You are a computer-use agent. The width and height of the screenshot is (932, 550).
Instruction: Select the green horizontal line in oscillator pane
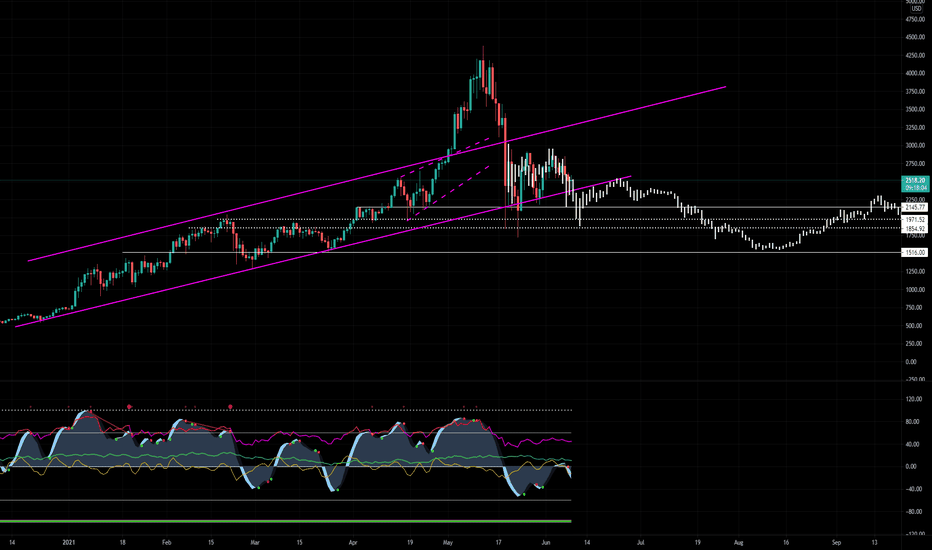click(x=285, y=521)
